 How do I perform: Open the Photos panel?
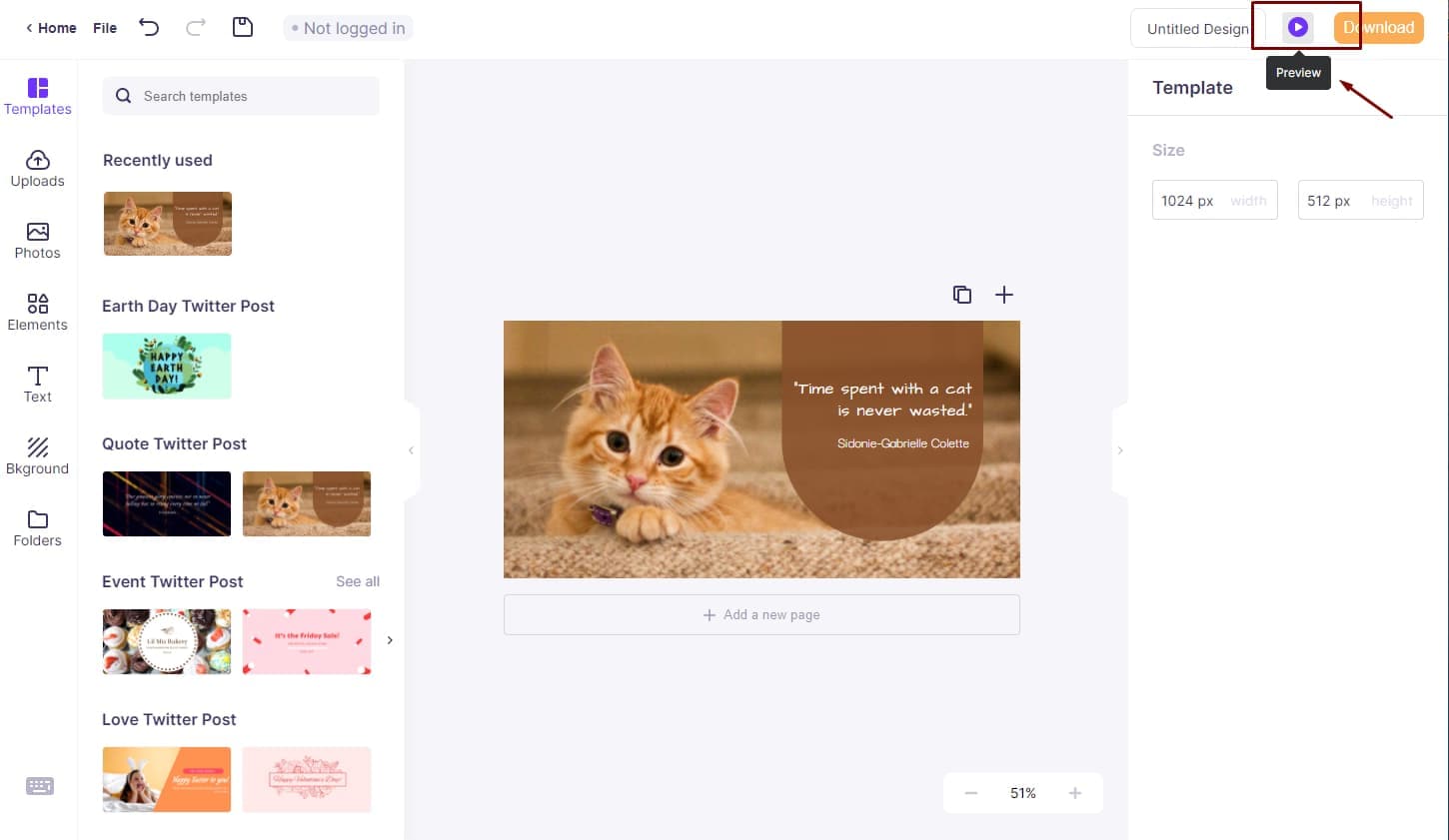38,241
